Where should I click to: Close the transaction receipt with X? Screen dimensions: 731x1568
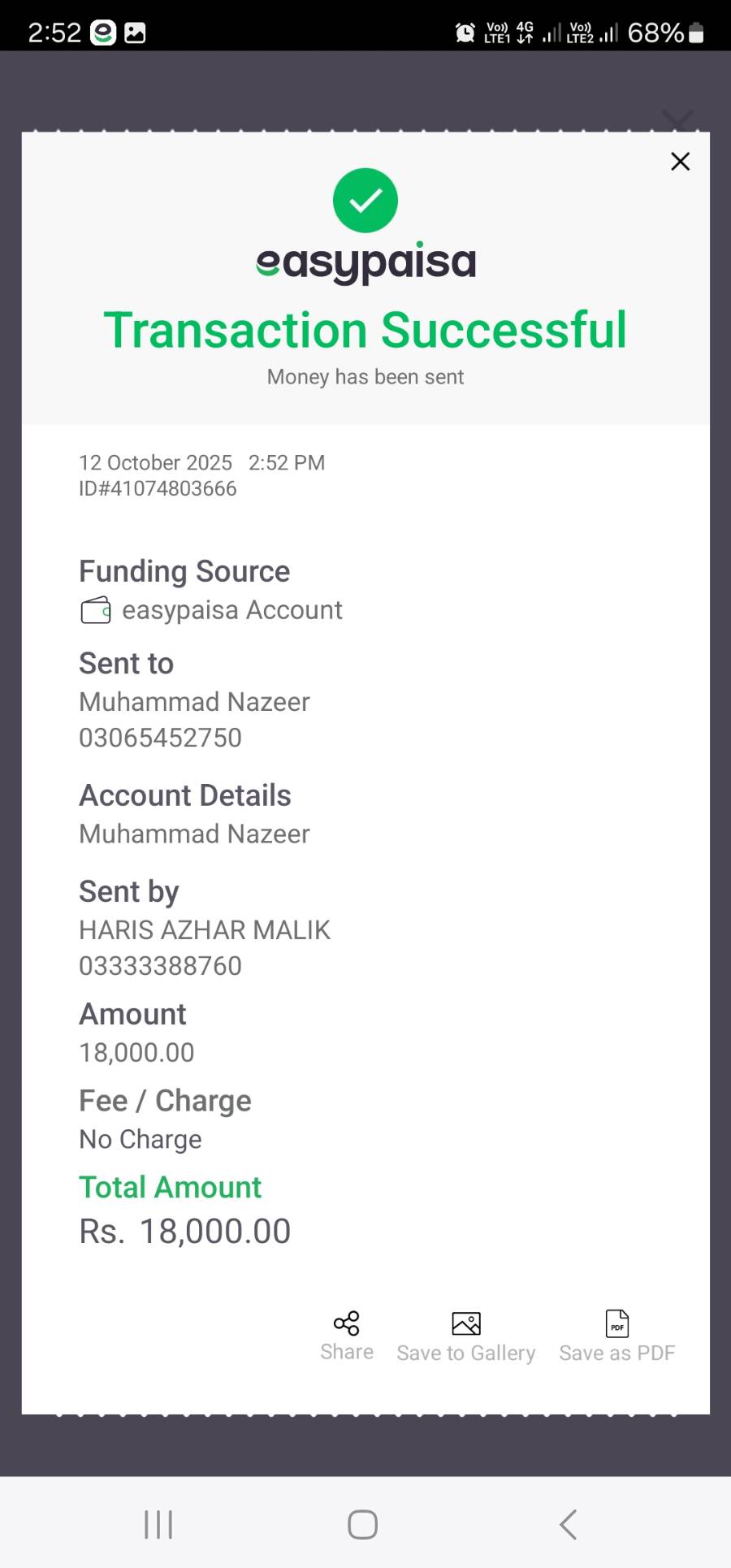tap(680, 162)
